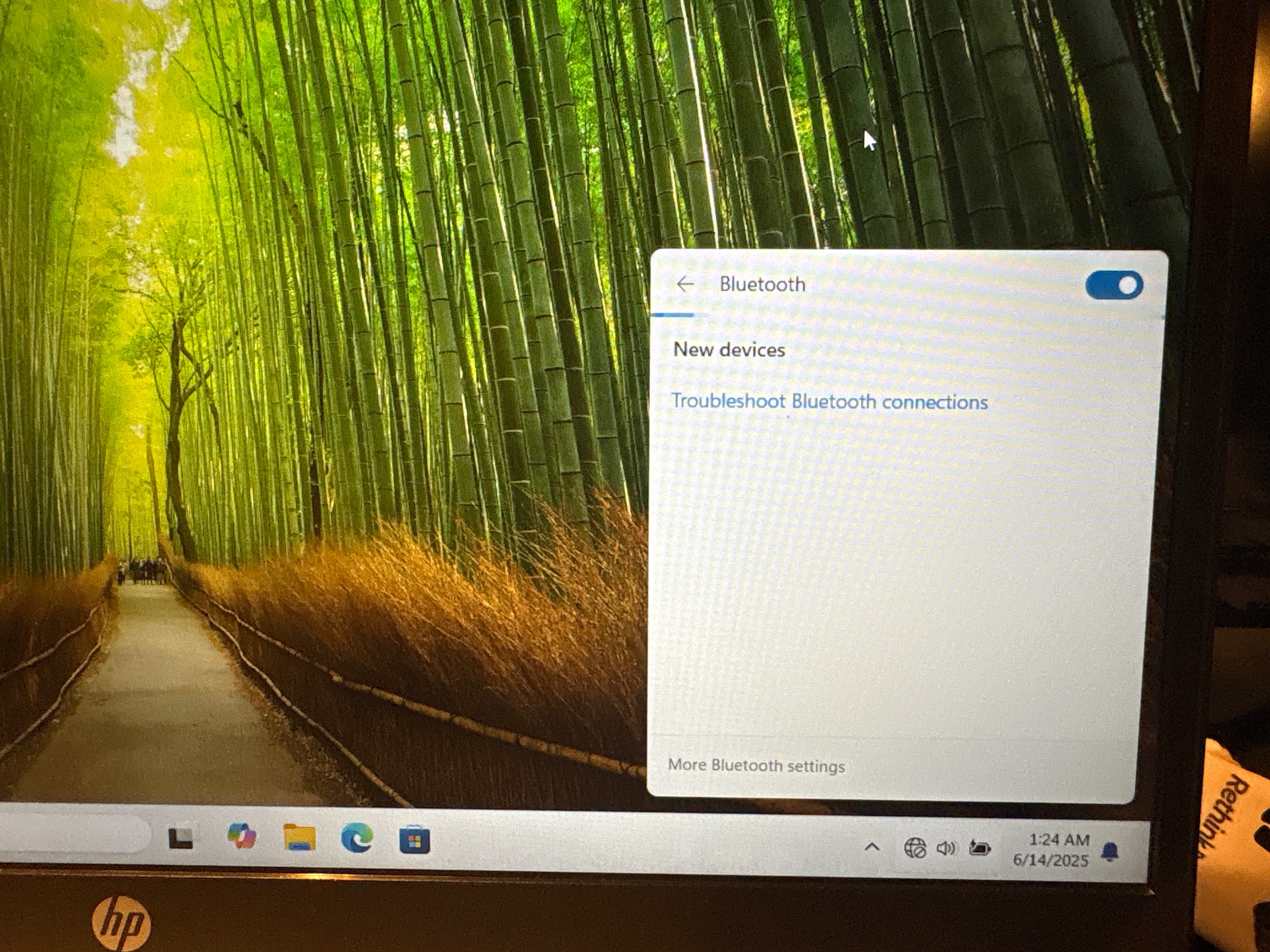Open the clock showing 1:24 AM
1270x952 pixels.
1051,850
